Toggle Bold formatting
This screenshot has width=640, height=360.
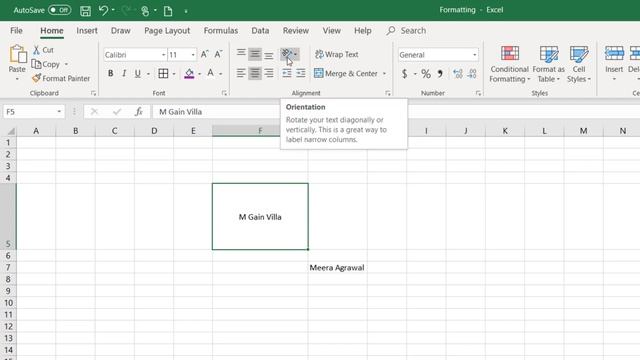point(110,73)
